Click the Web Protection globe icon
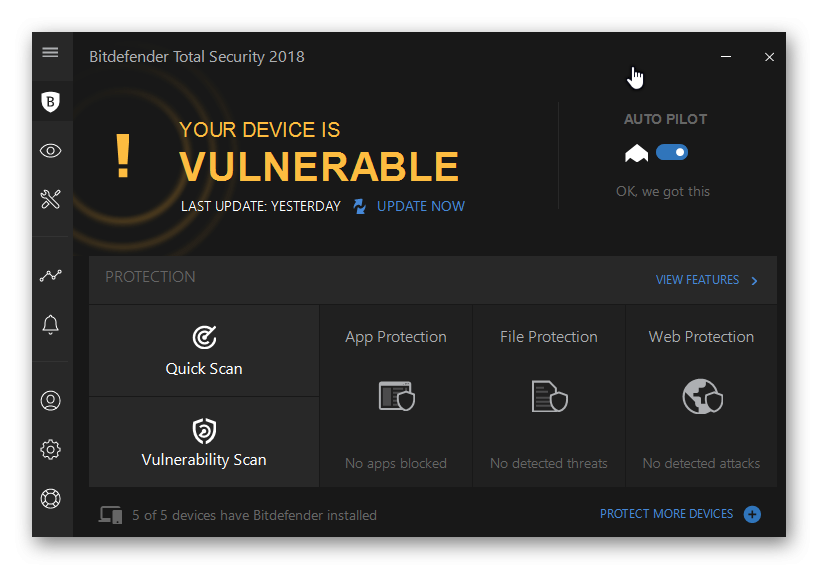 click(702, 396)
